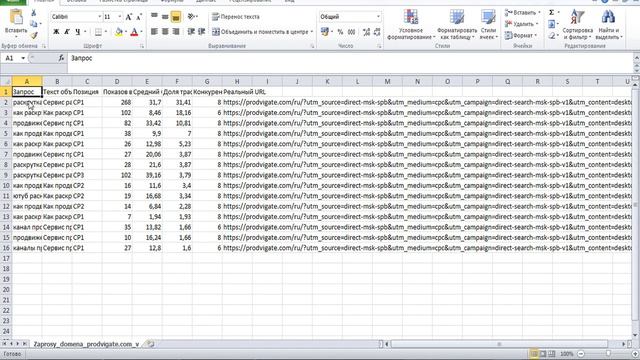Open the Calibri font name dropdown
This screenshot has height=360, width=640.
coord(99,17)
